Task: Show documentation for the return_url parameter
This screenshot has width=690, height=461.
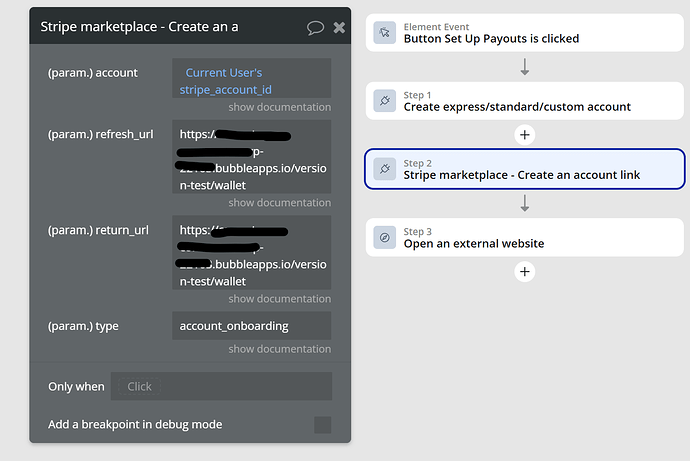Action: 279,299
